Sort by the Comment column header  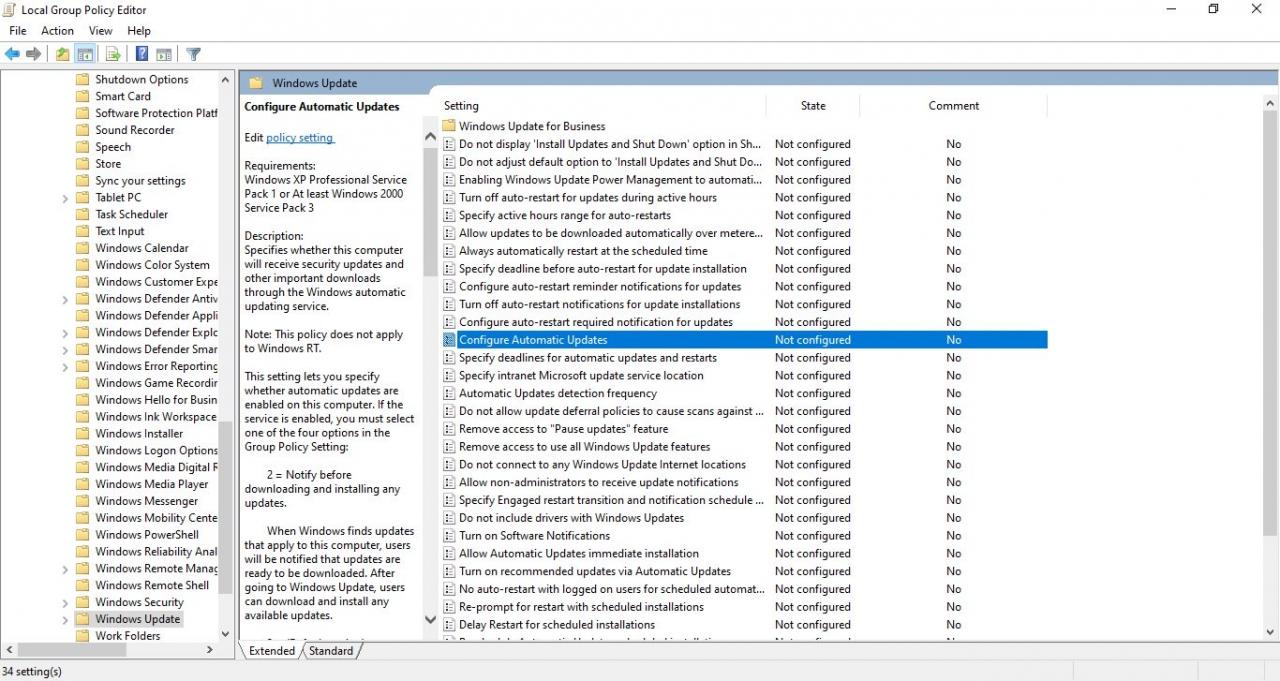(953, 106)
